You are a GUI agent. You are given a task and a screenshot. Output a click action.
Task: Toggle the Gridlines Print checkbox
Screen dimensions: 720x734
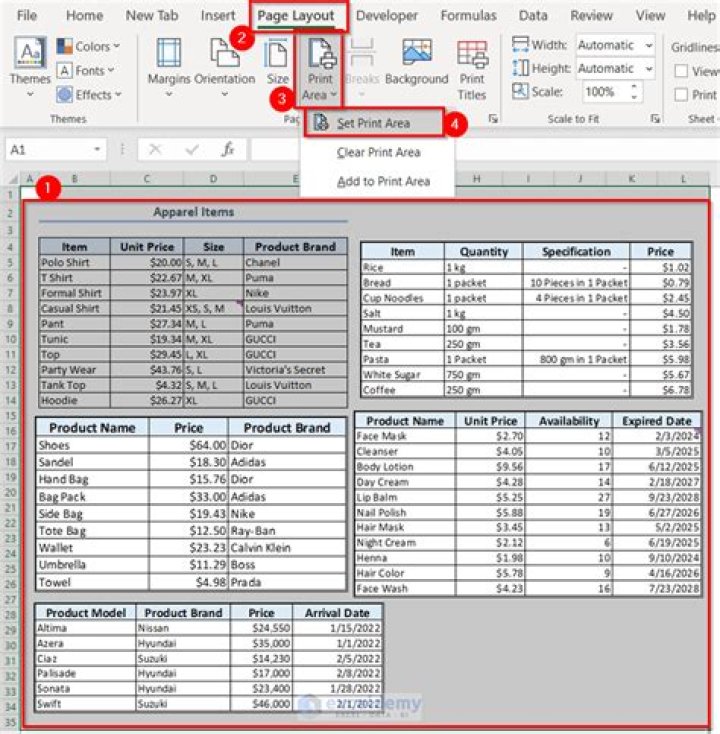click(681, 95)
